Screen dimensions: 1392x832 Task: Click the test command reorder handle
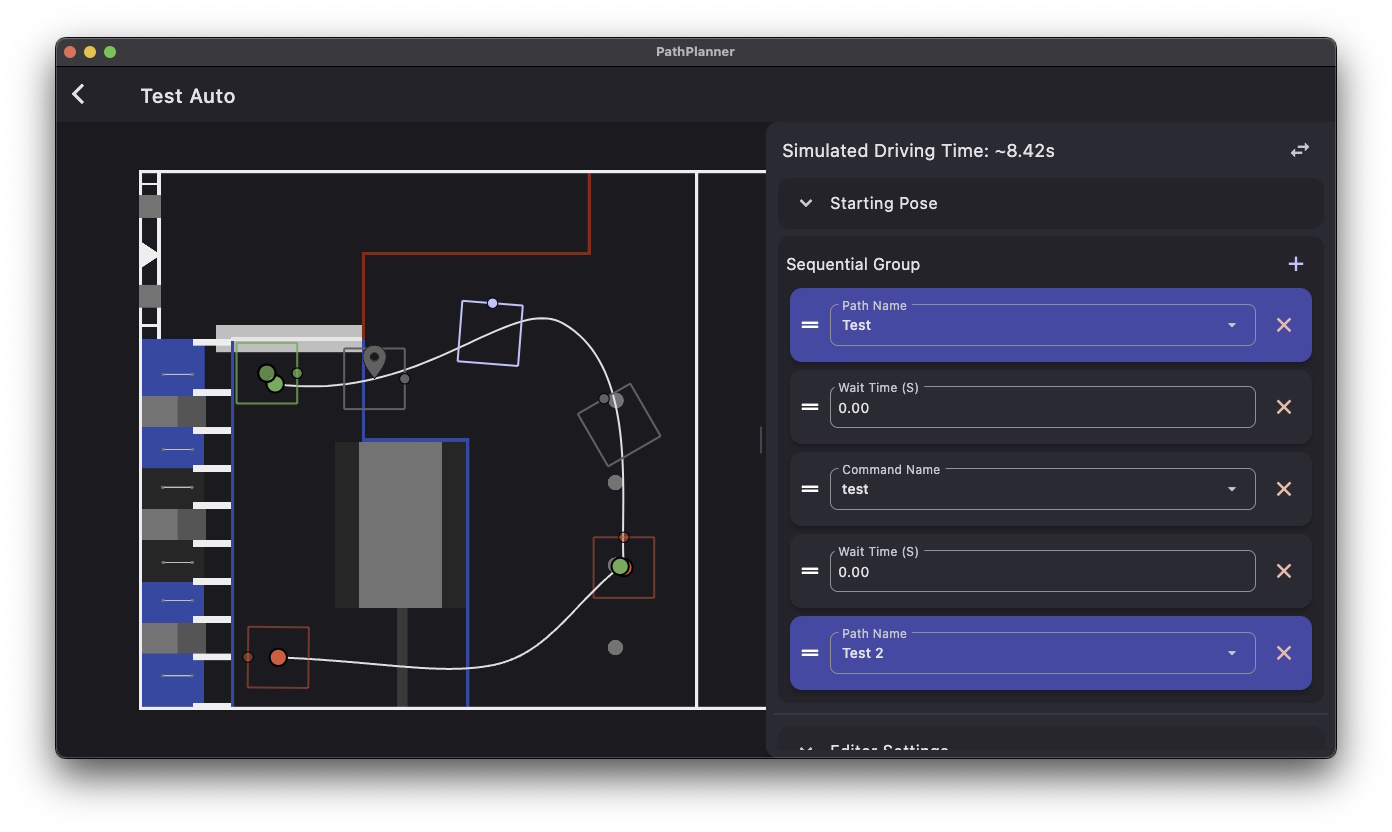click(810, 489)
